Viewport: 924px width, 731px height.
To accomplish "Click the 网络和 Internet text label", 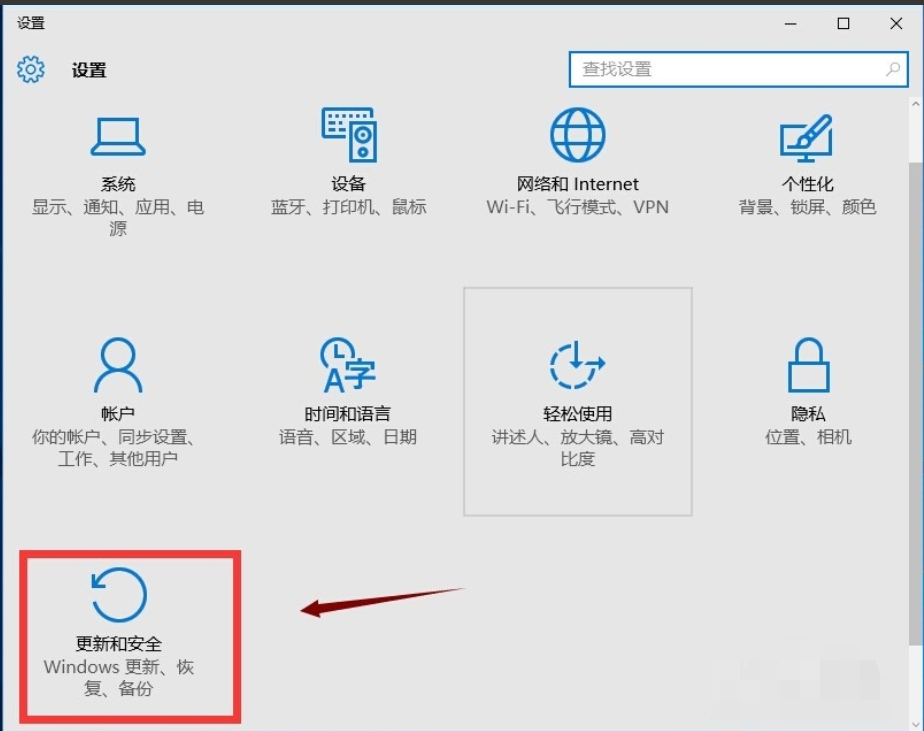I will pyautogui.click(x=578, y=184).
